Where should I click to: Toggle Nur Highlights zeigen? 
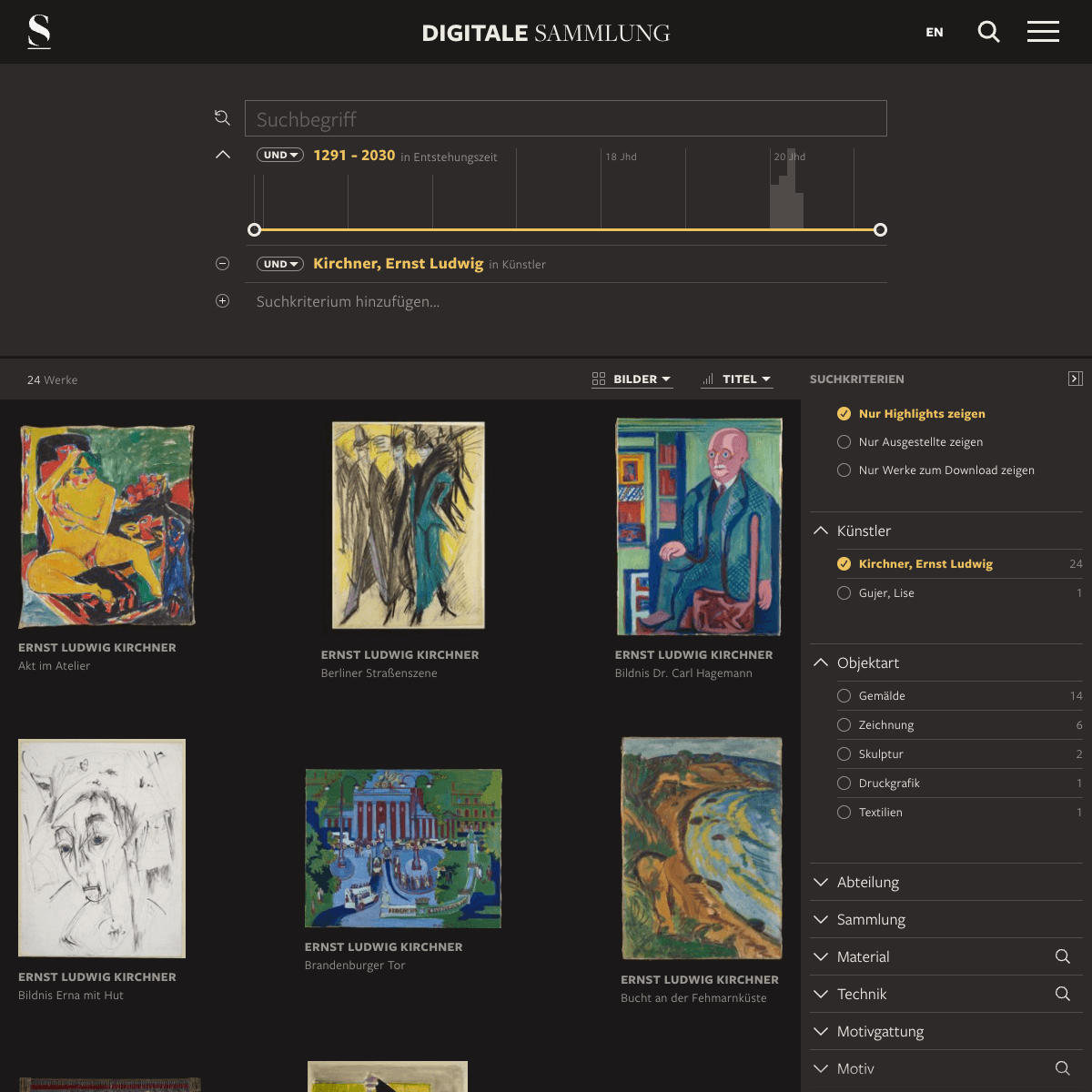click(x=911, y=413)
